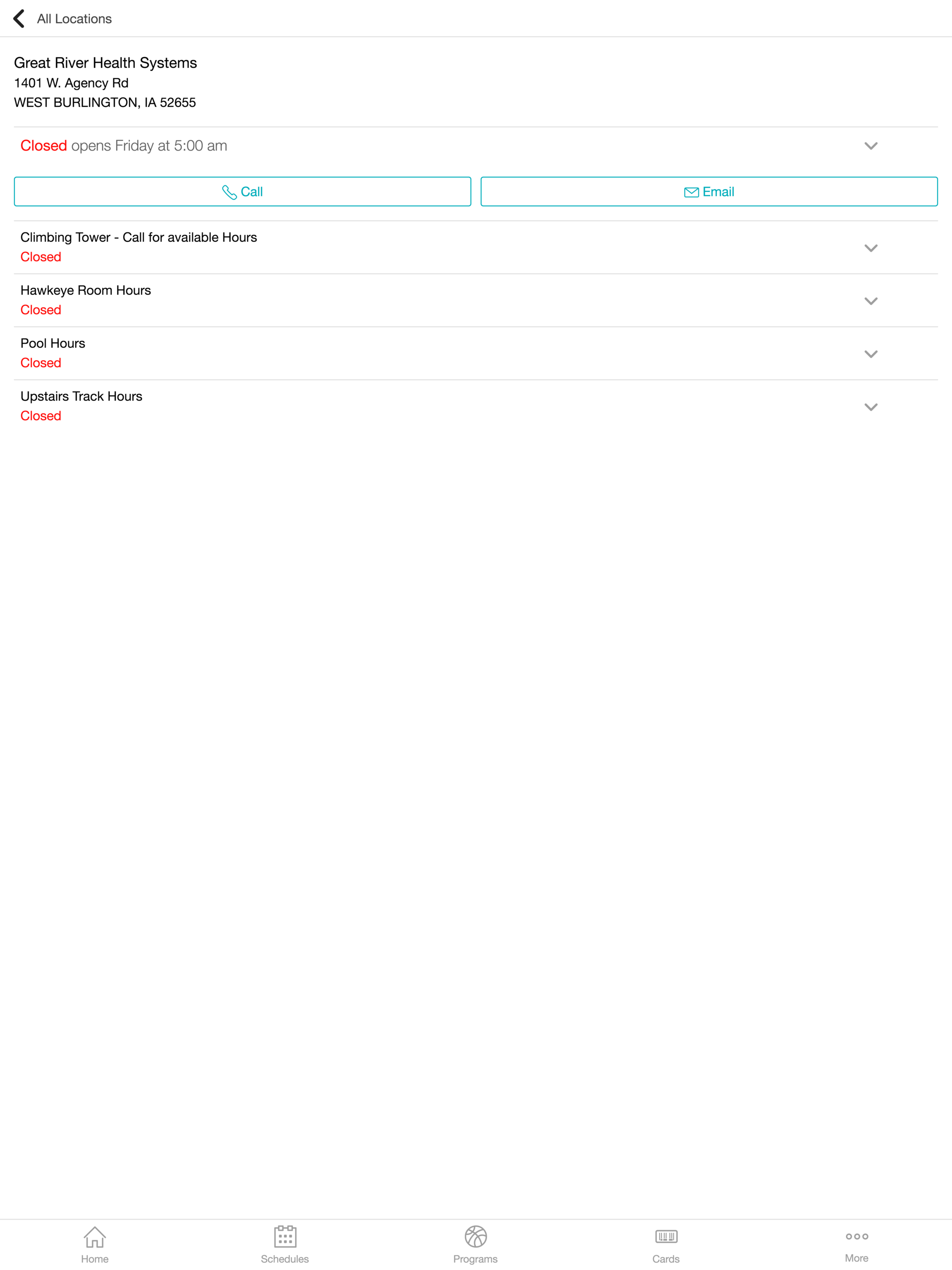Expand Climbing Tower hours chevron

coord(871,248)
